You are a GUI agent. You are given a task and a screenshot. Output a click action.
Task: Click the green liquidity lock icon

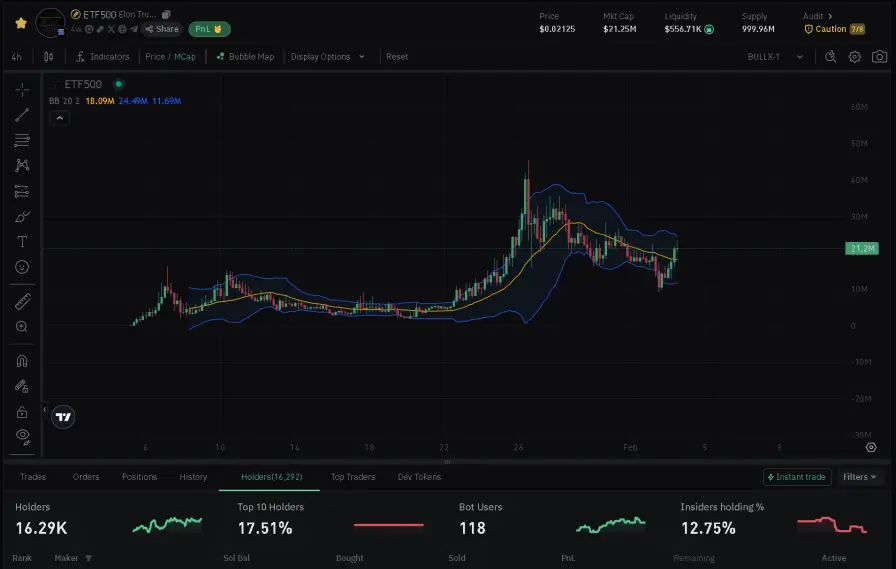(709, 29)
